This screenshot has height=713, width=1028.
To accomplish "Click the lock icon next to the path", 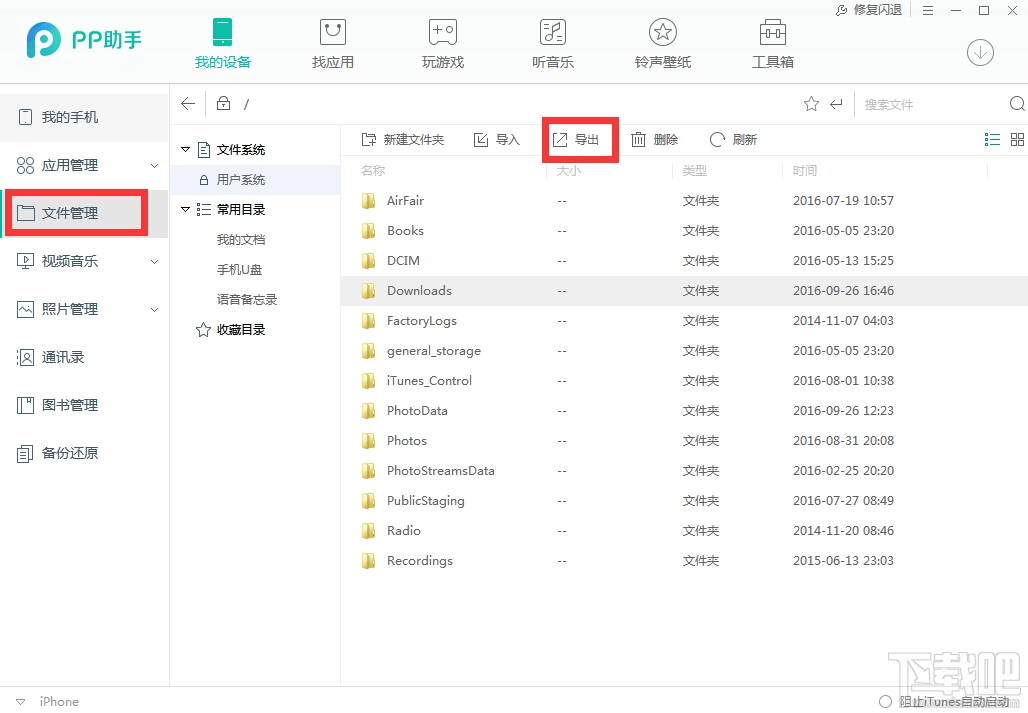I will [x=222, y=103].
